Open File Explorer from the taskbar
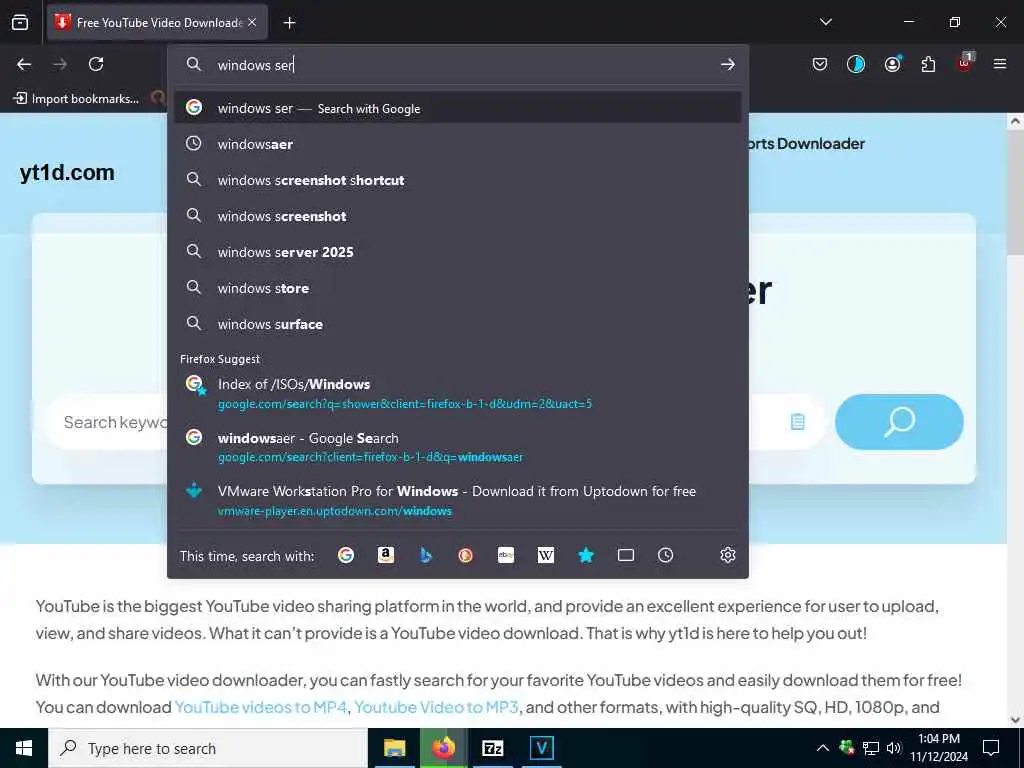 pos(394,748)
